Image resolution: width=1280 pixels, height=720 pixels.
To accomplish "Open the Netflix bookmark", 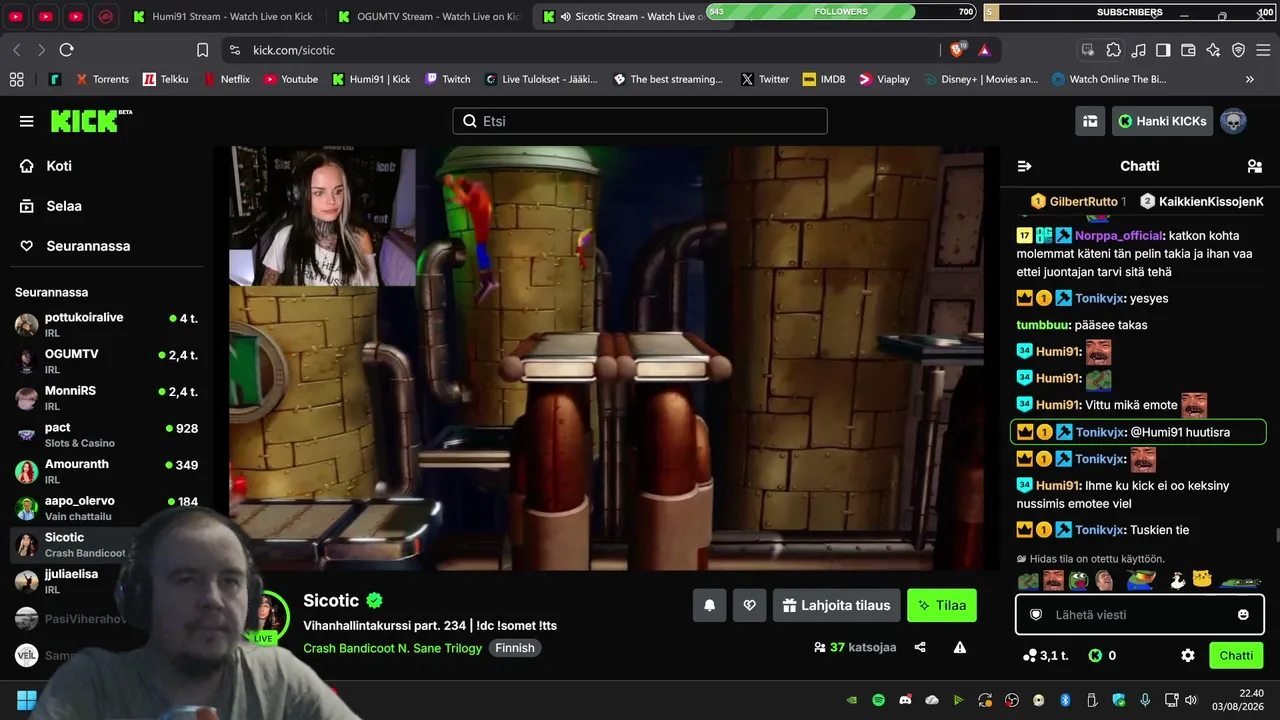I will (x=226, y=79).
